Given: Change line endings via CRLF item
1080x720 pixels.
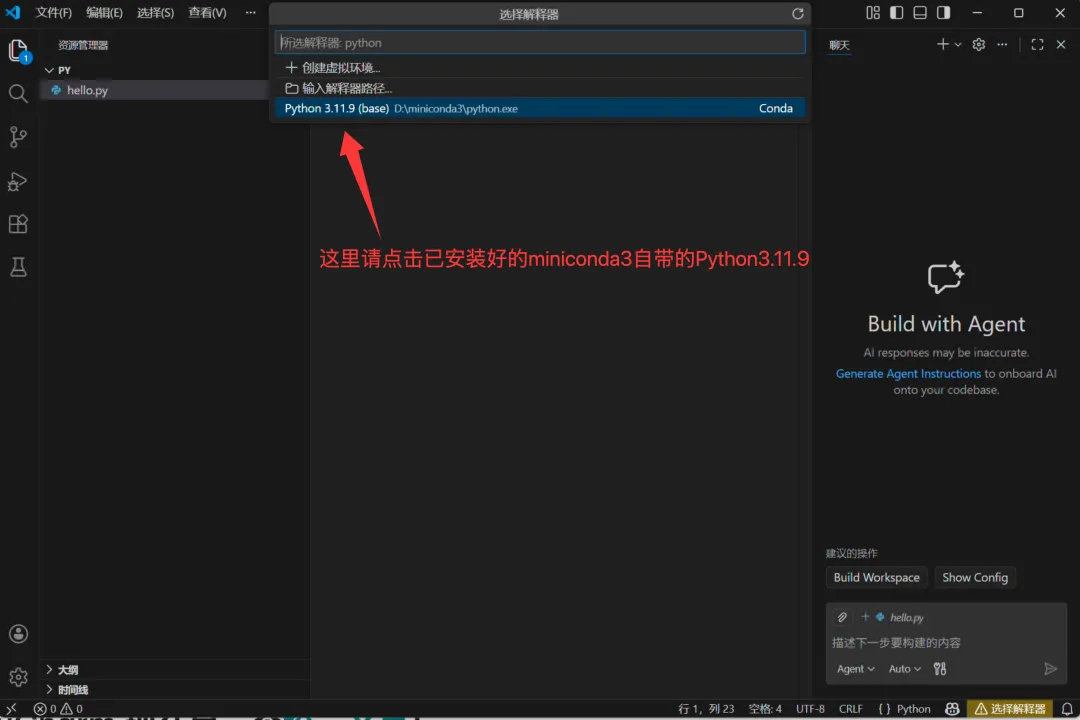Looking at the screenshot, I should click(851, 708).
